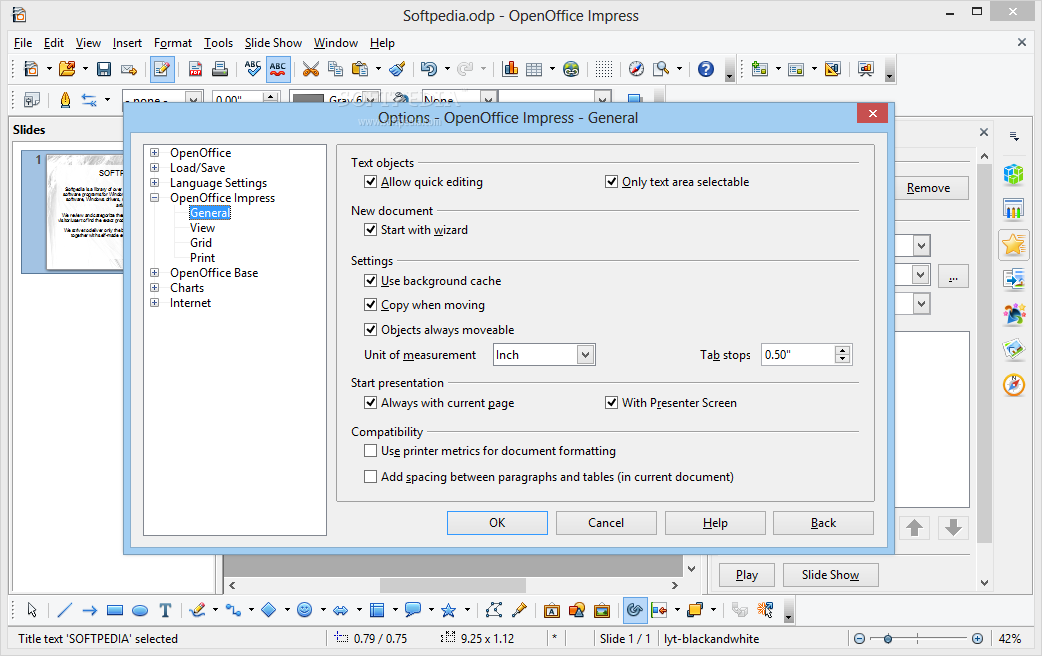The image size is (1042, 656).
Task: Expand the Charts tree node
Action: [154, 287]
